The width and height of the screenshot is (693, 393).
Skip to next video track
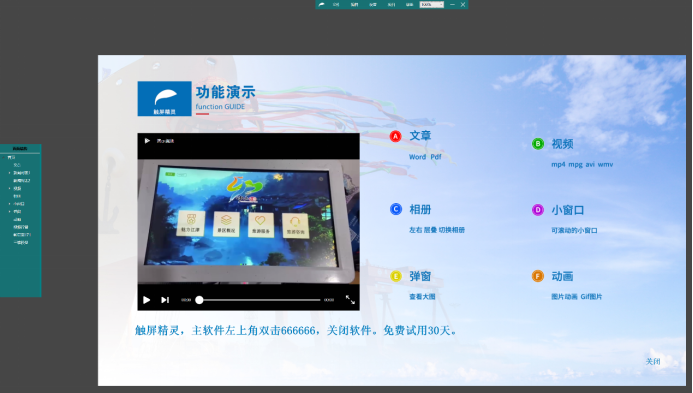pyautogui.click(x=165, y=300)
